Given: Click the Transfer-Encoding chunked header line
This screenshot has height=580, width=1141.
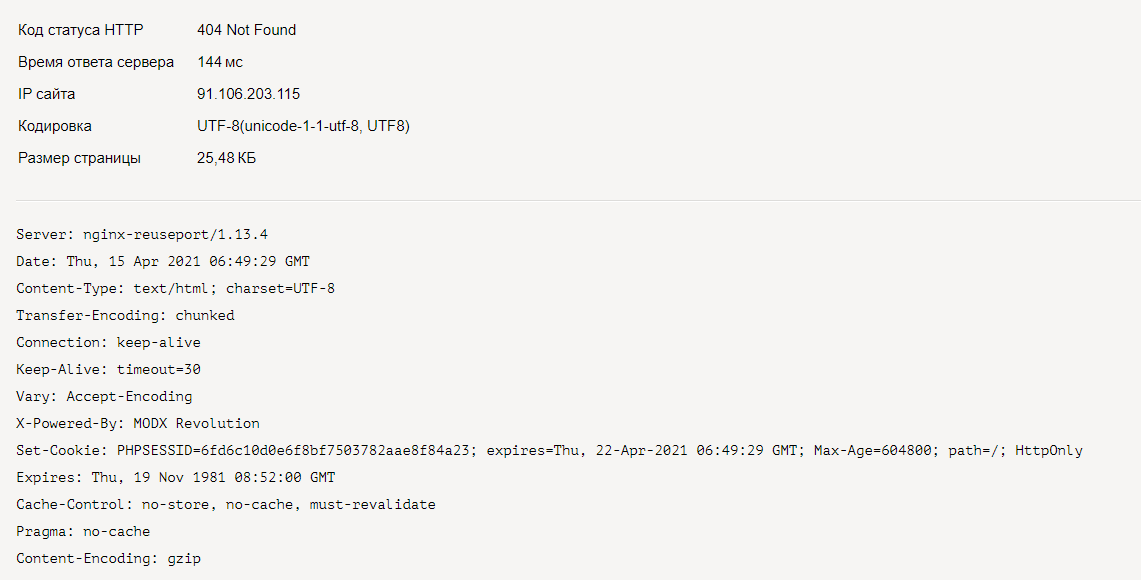Looking at the screenshot, I should [x=125, y=316].
